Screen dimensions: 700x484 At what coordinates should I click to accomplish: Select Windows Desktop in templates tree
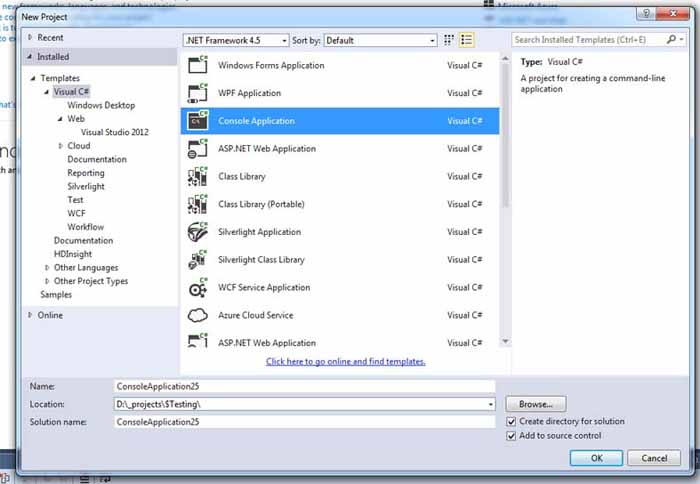click(101, 105)
